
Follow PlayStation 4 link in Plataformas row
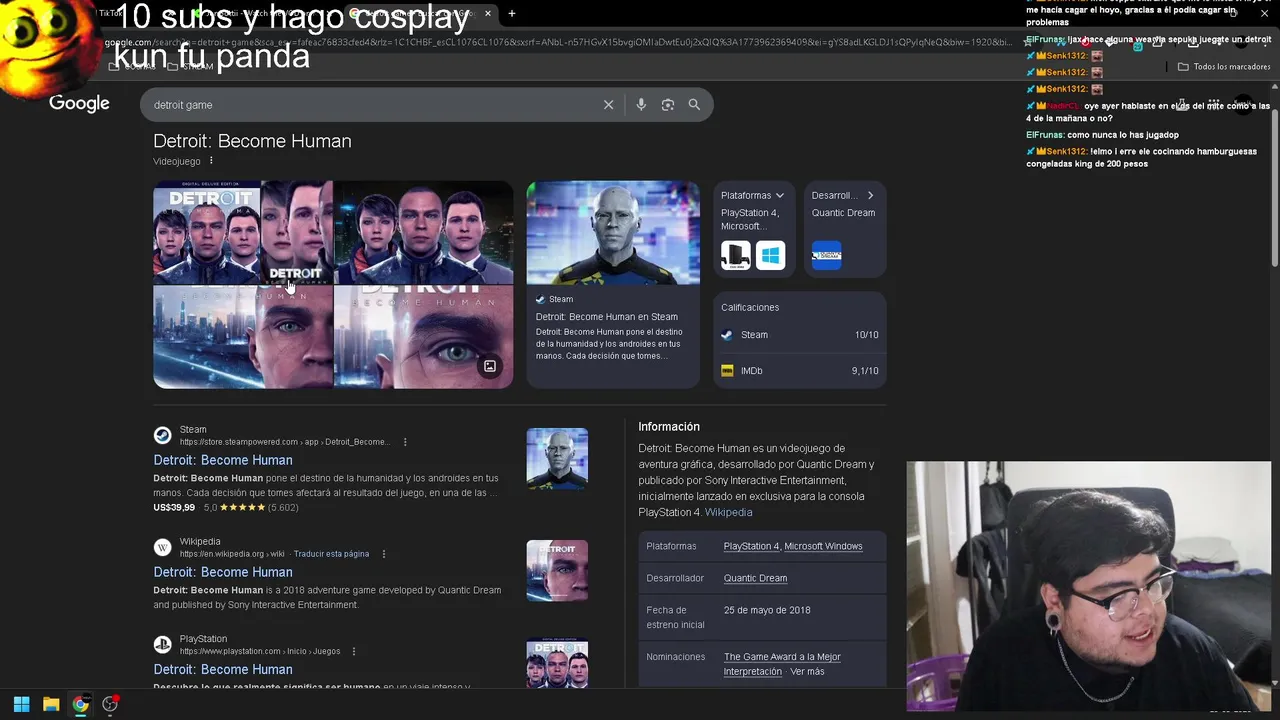tap(751, 546)
